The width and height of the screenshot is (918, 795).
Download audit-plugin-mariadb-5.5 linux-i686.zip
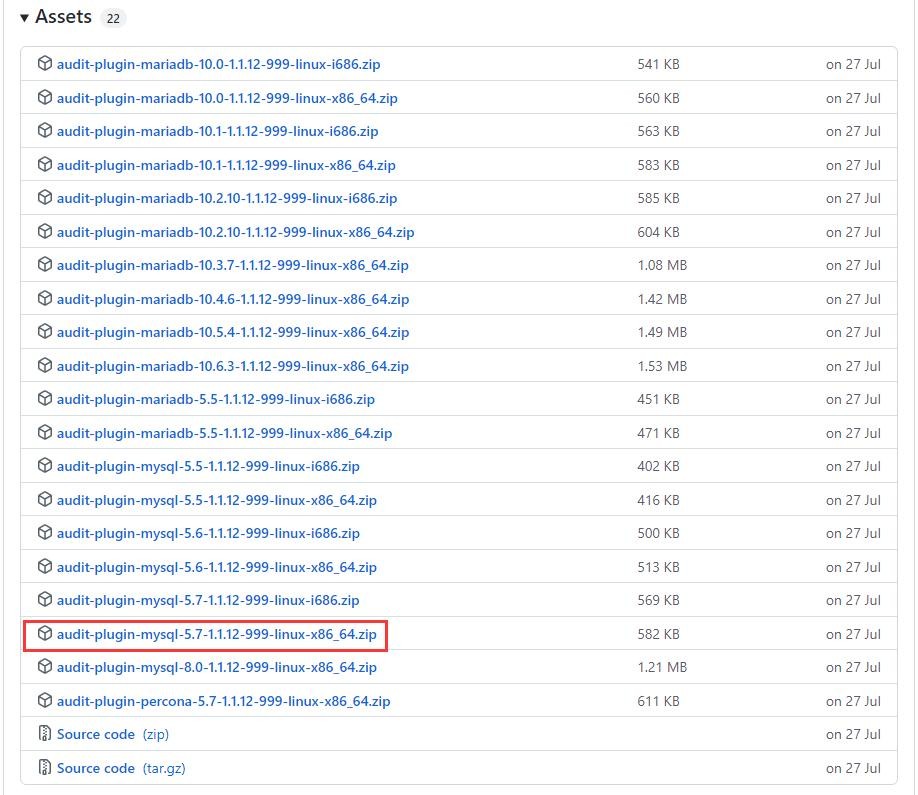tap(215, 400)
